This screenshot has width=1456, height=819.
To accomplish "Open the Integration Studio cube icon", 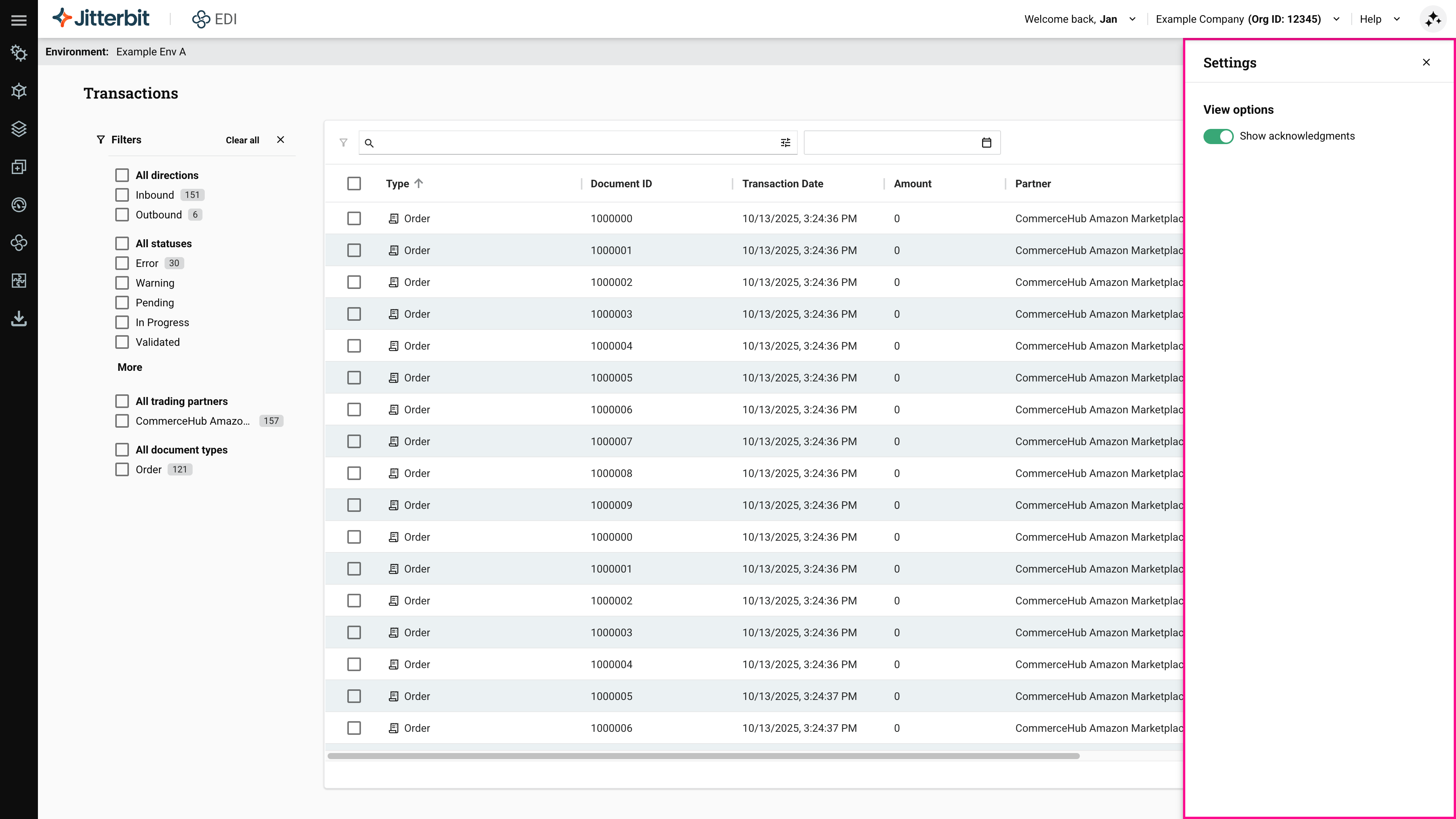I will tap(19, 91).
